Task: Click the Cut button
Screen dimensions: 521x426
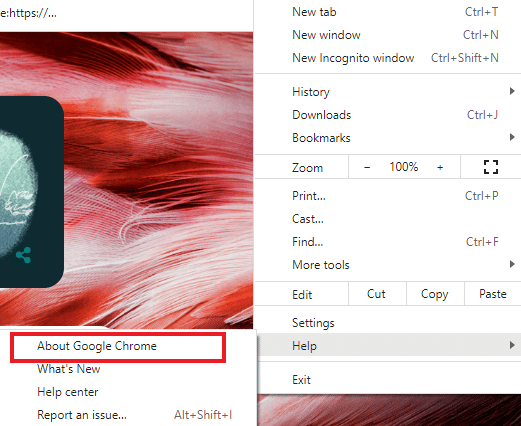Action: (377, 294)
